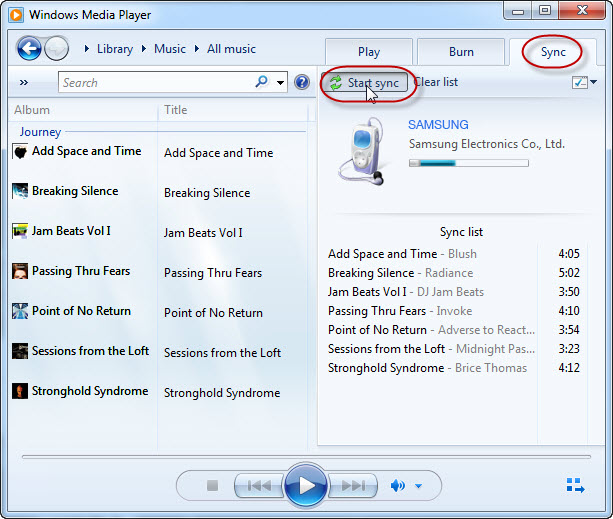
Task: Click the Point of No Return title cell
Action: [213, 313]
